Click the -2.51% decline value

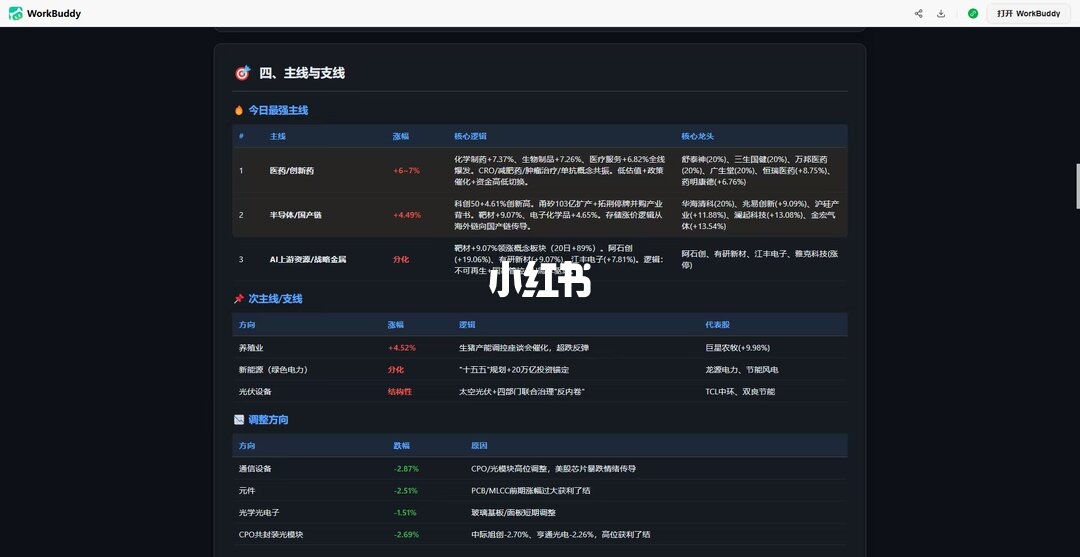[406, 491]
